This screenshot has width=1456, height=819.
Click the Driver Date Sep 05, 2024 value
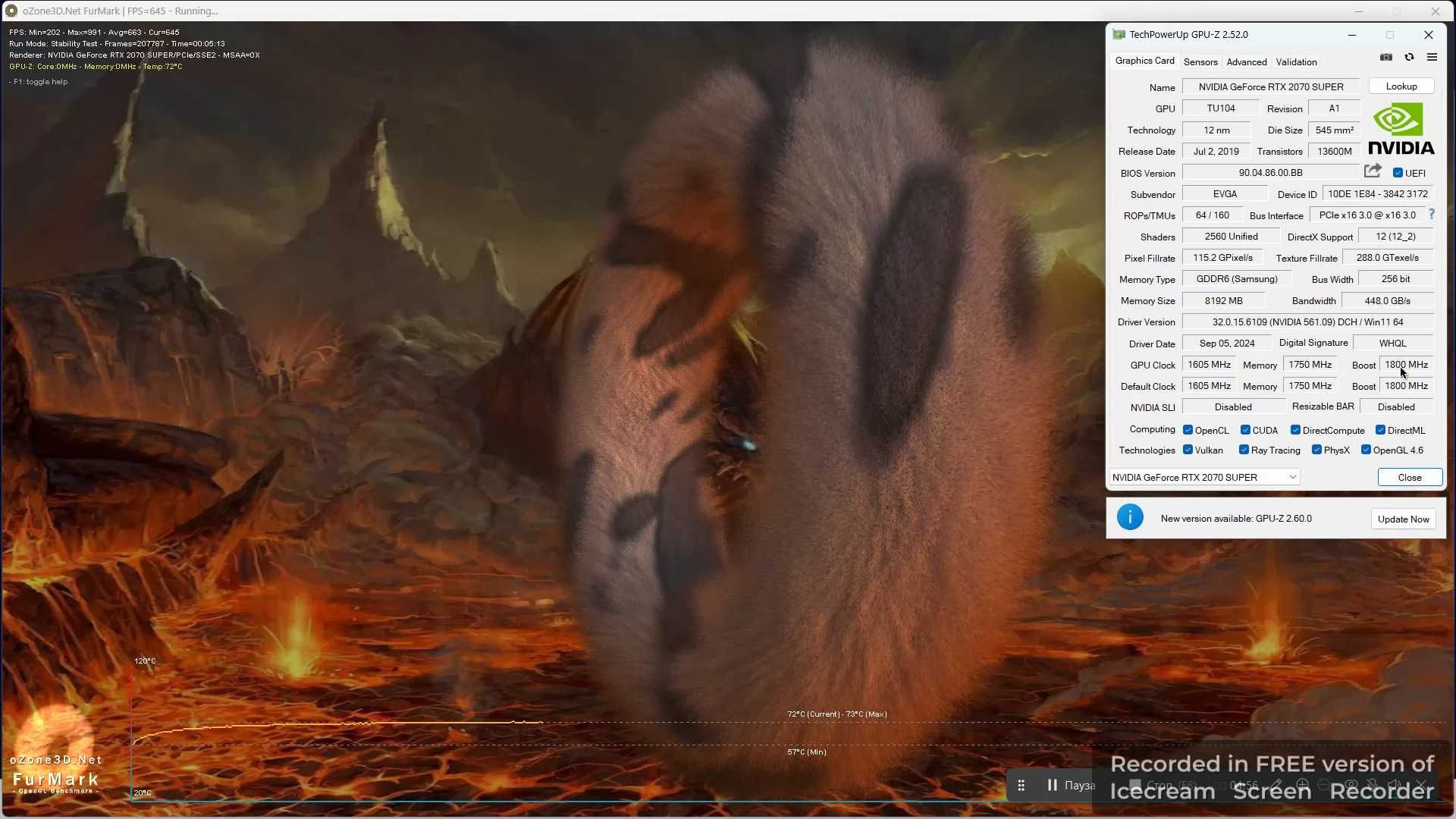point(1227,344)
